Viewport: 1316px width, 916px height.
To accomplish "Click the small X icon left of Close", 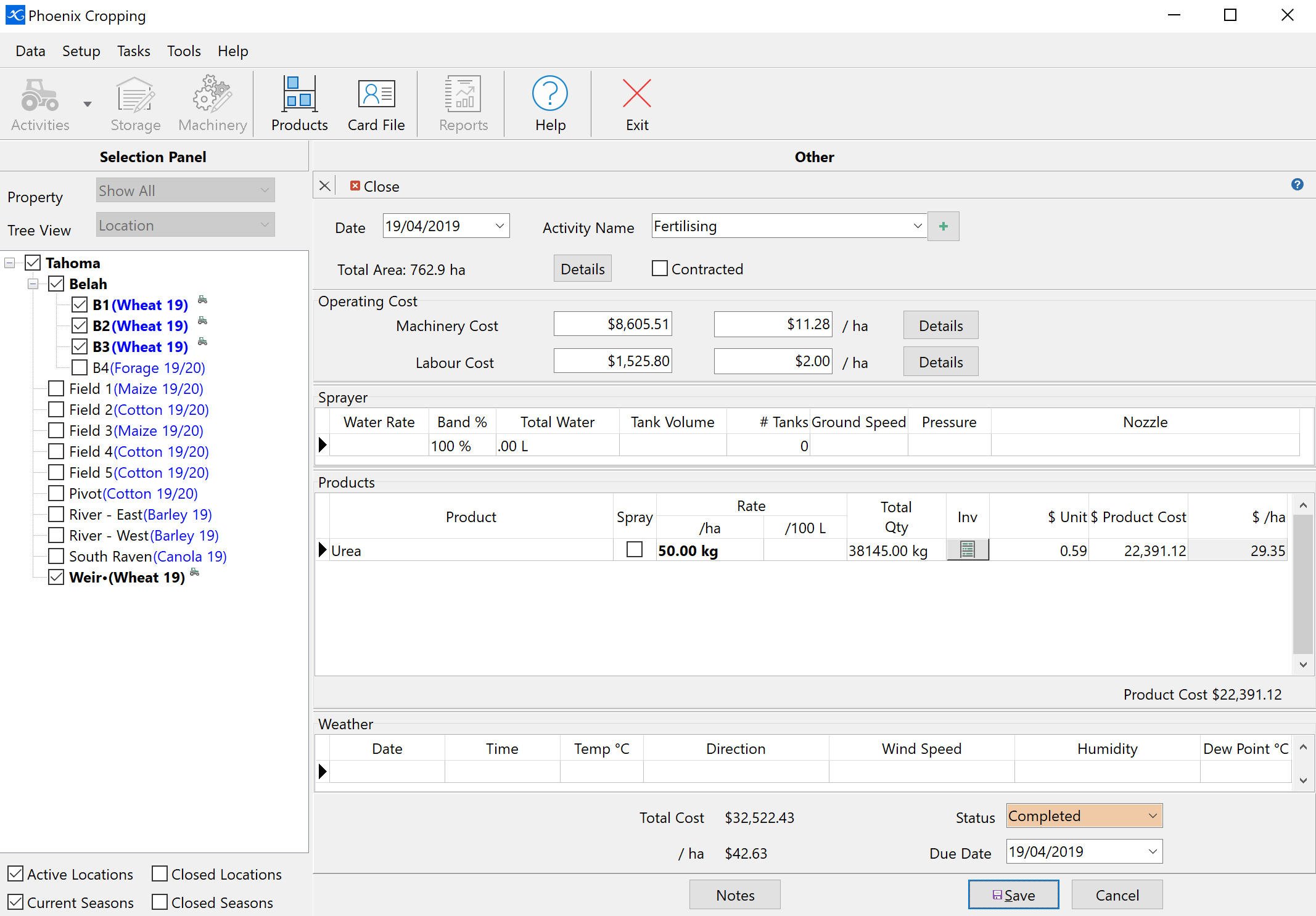I will point(325,186).
